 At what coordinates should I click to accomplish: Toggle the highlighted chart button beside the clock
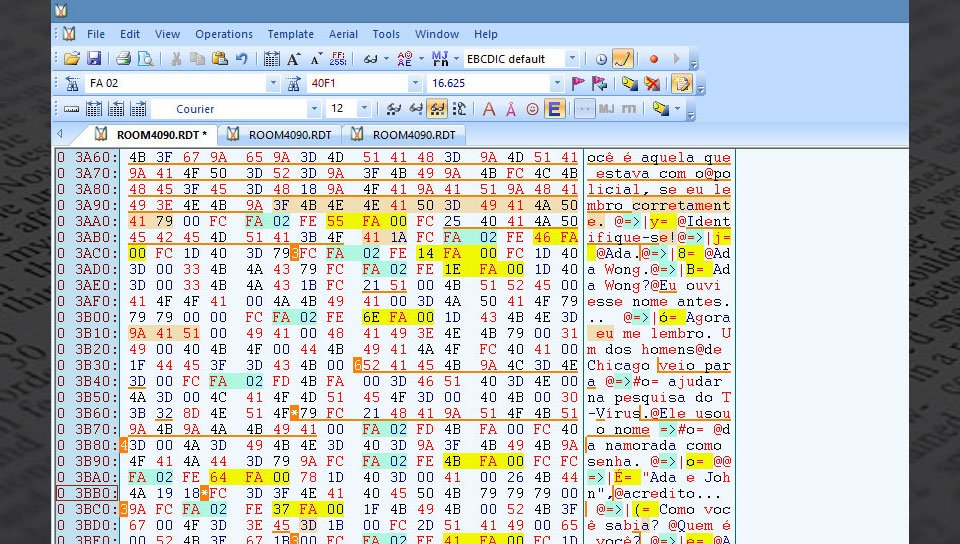(x=623, y=59)
